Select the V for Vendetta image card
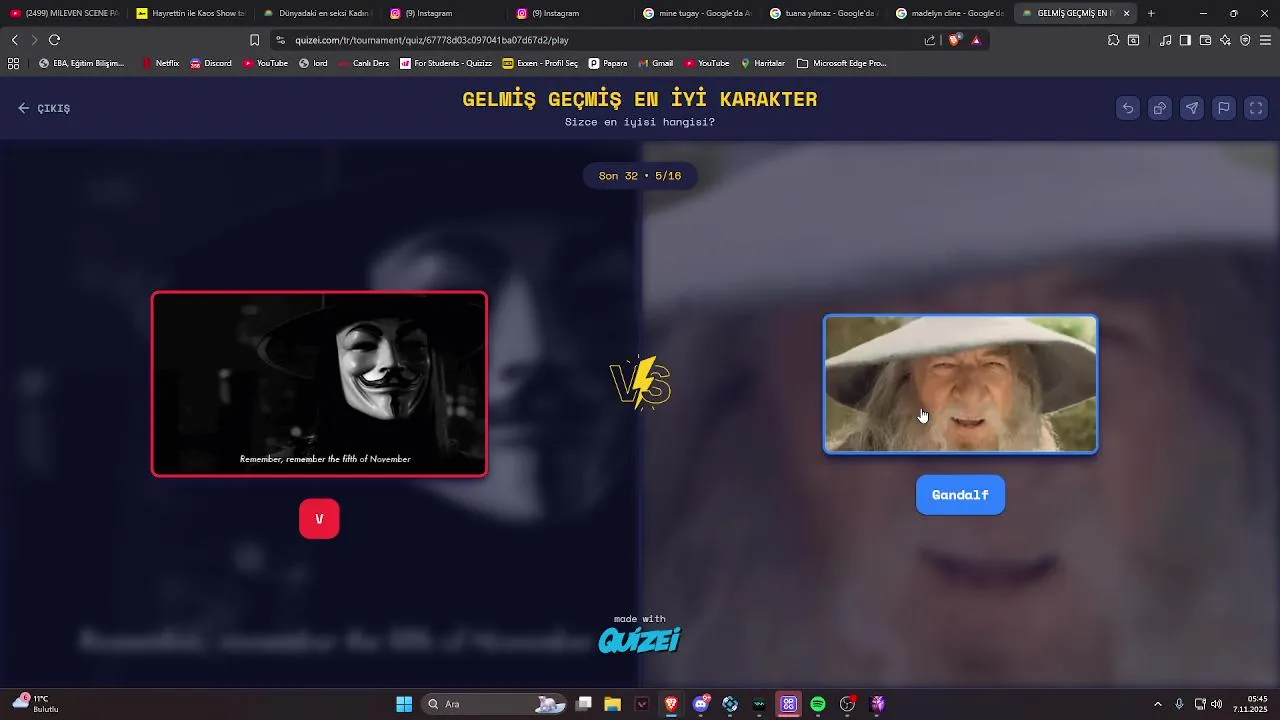The height and width of the screenshot is (720, 1280). click(319, 384)
